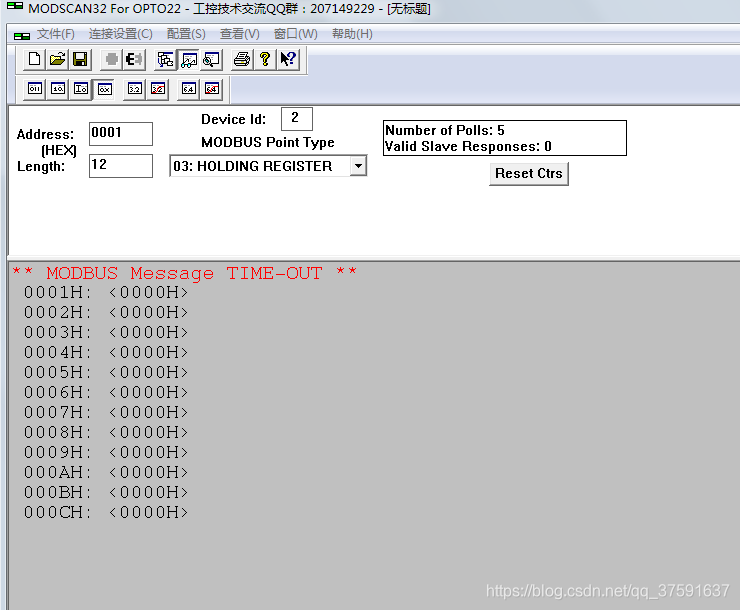The width and height of the screenshot is (740, 610).
Task: Click the Length input field
Action: [121, 166]
